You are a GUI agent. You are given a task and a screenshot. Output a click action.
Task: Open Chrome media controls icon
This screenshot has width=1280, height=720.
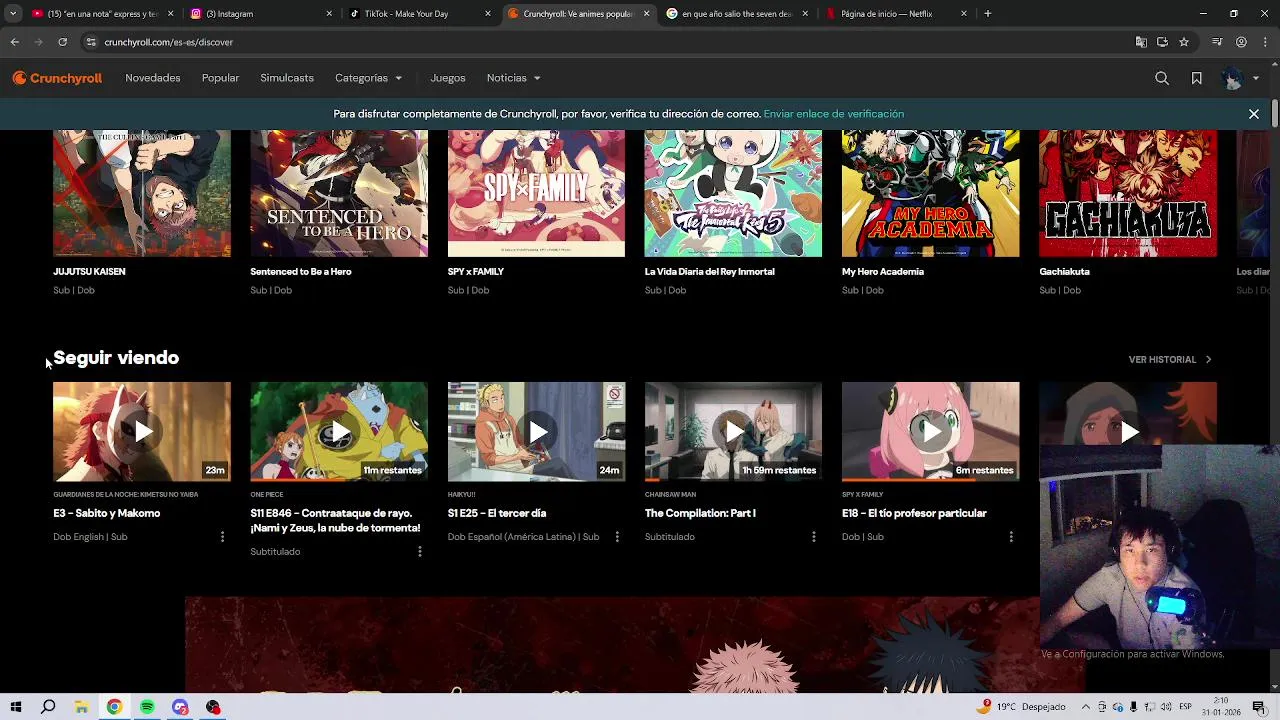[1217, 42]
